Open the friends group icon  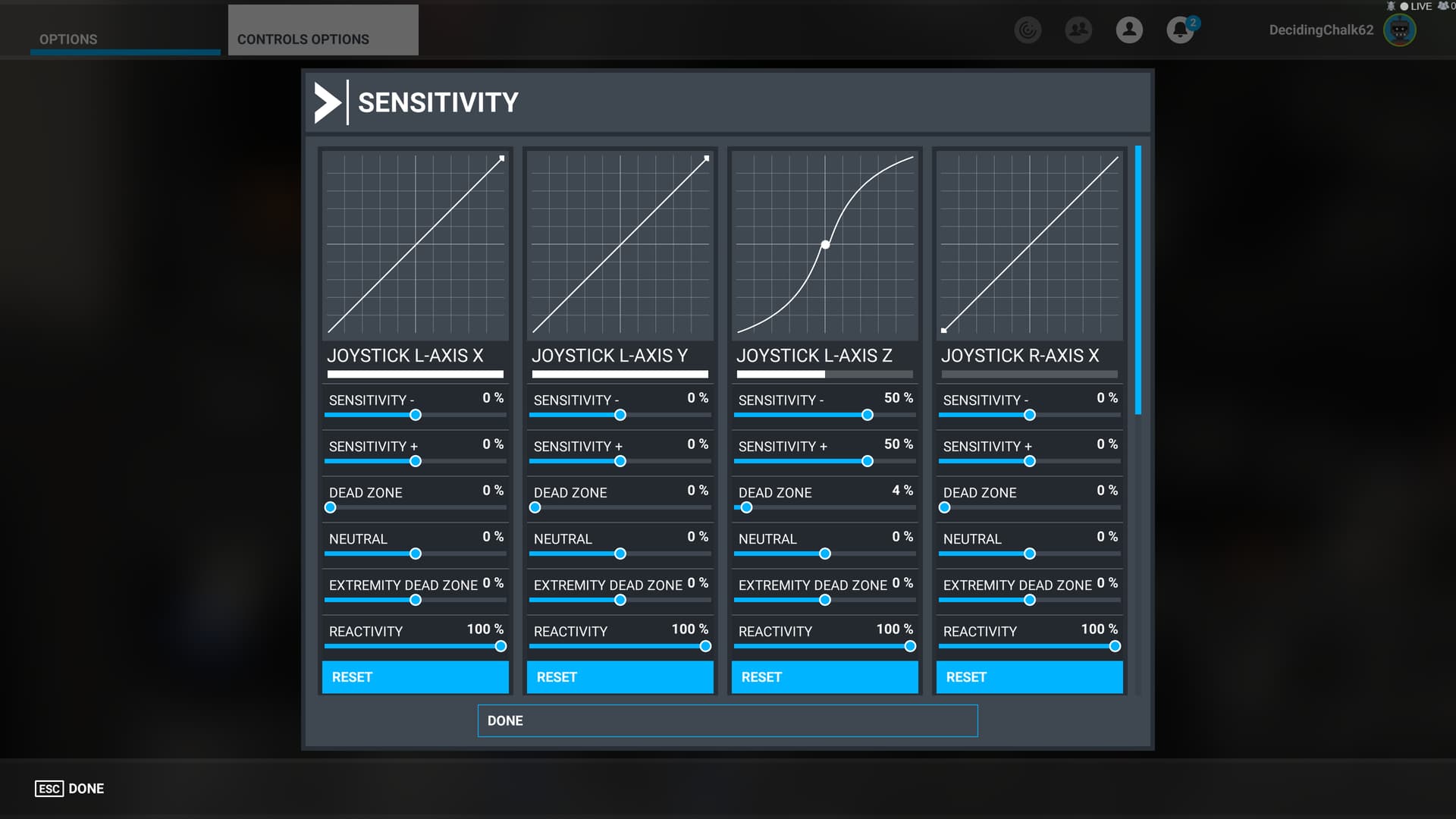point(1078,30)
